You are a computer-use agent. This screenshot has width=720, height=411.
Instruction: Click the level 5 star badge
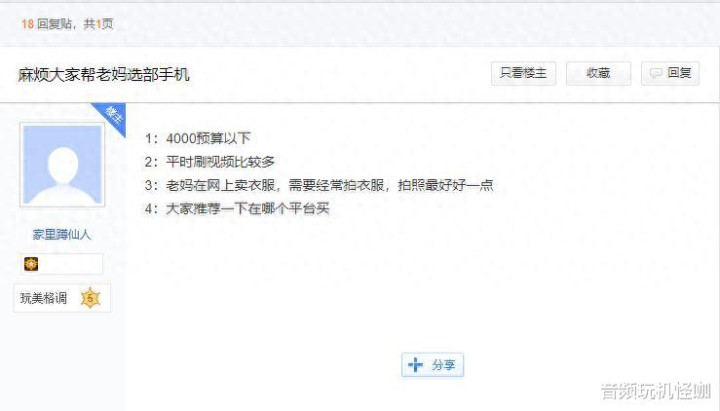pyautogui.click(x=90, y=298)
